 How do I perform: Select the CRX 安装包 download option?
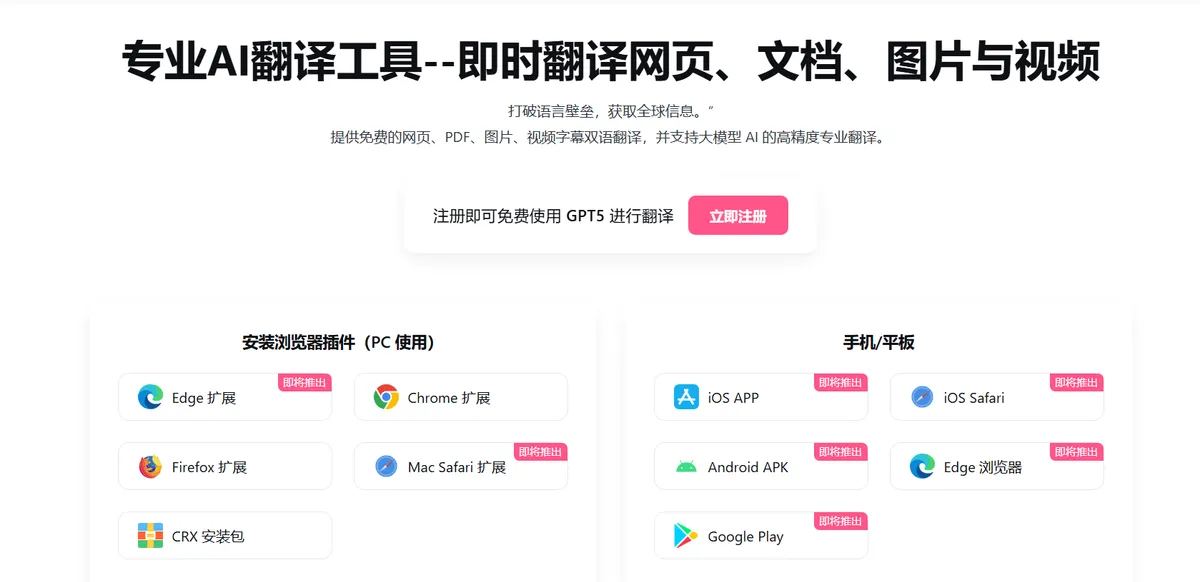coord(225,536)
